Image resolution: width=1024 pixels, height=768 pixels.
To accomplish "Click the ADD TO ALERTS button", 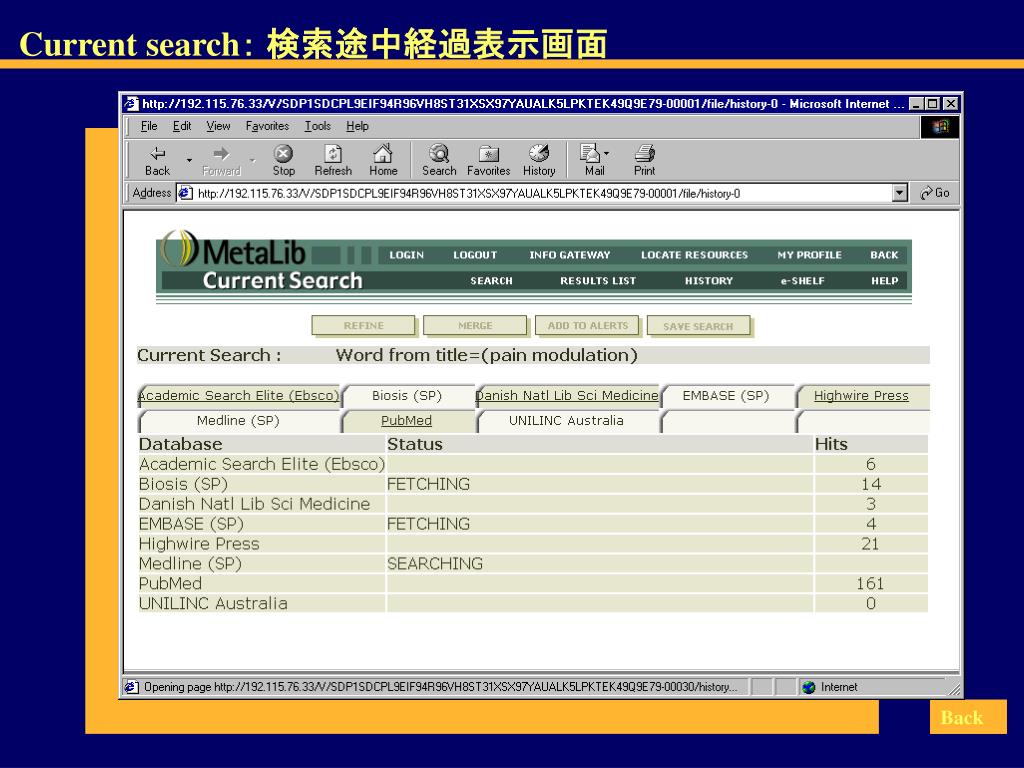I will click(588, 325).
